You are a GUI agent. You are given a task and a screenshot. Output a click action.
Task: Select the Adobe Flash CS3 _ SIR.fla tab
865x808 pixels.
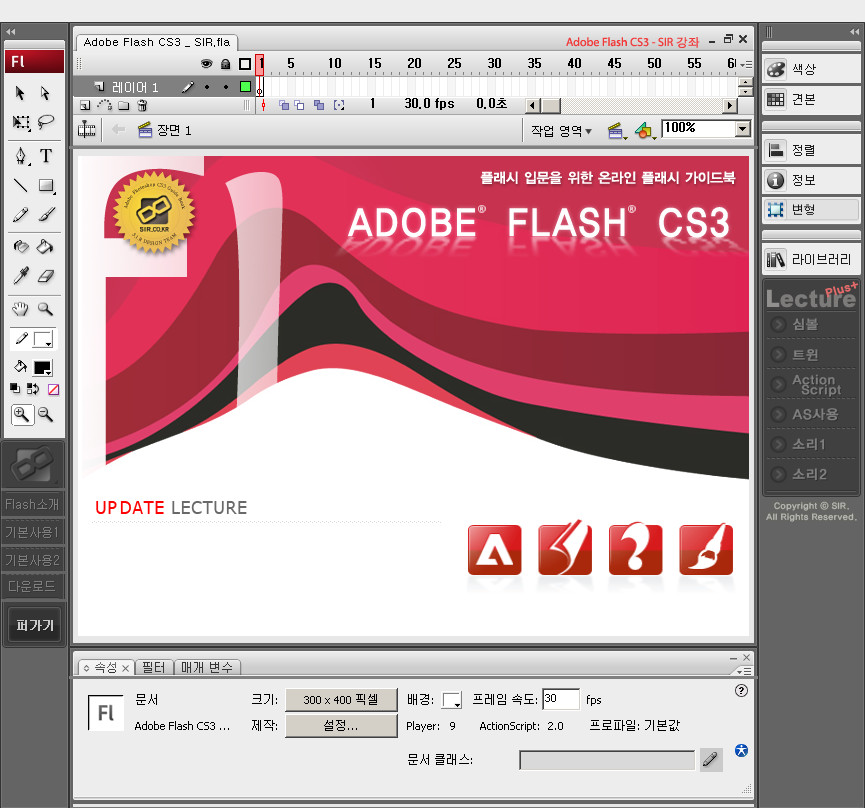coord(157,42)
